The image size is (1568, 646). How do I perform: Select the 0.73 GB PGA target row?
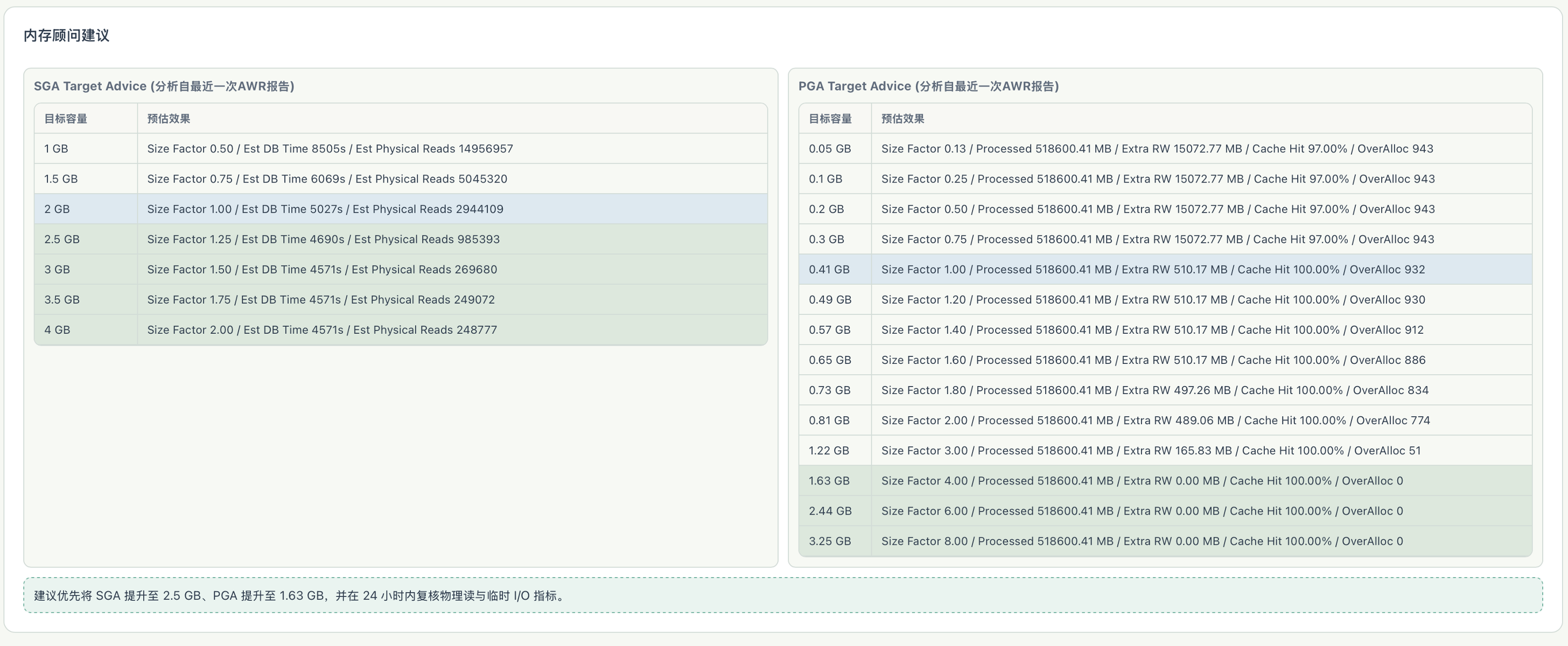1165,390
